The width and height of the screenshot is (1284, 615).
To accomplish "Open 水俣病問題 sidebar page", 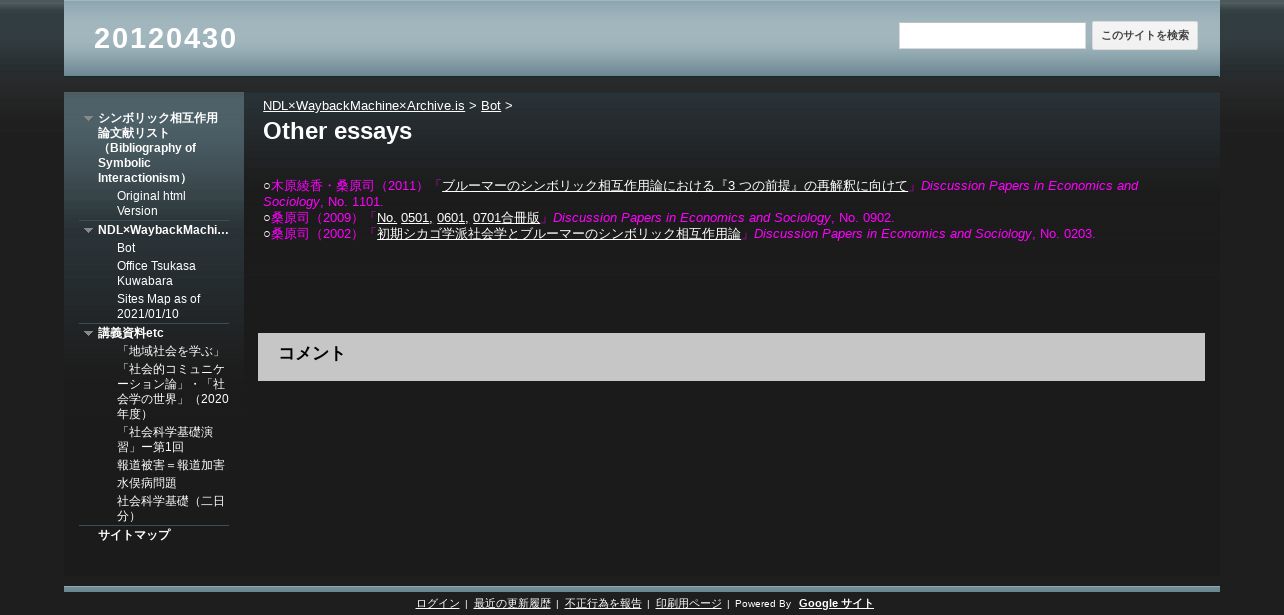I will click(147, 483).
